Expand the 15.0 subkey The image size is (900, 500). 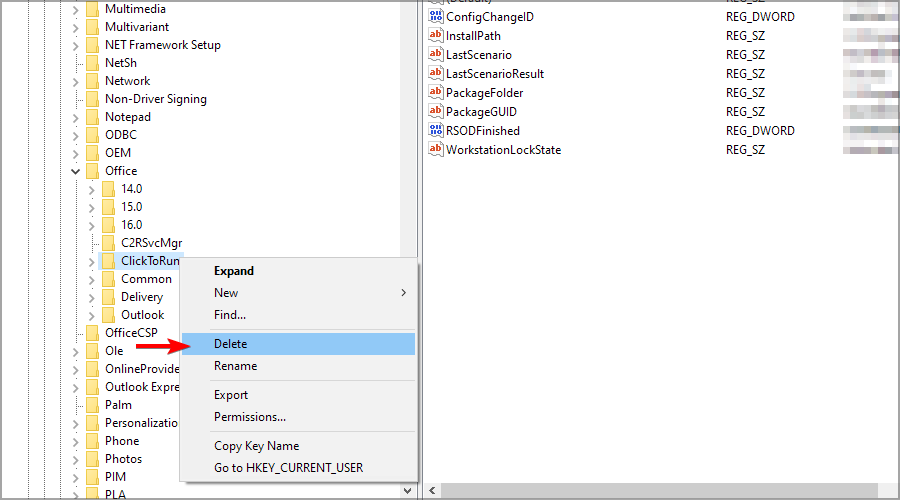pos(91,207)
